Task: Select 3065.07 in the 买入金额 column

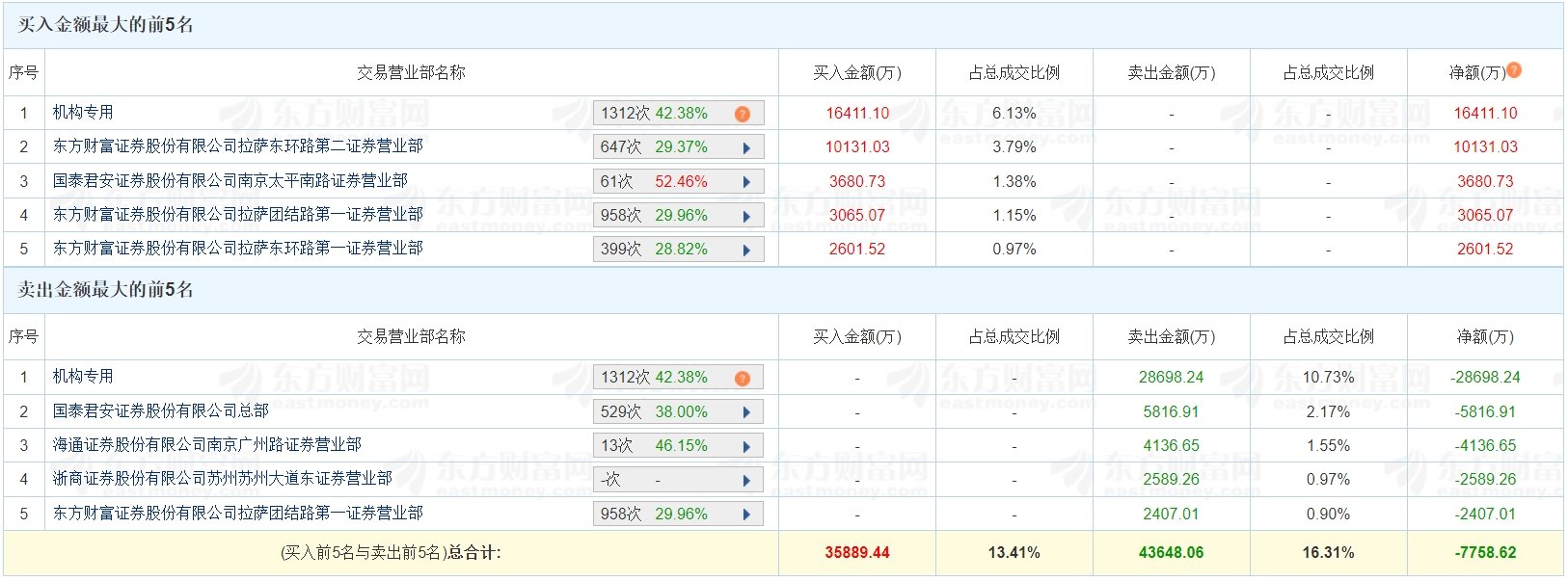Action: pyautogui.click(x=857, y=215)
